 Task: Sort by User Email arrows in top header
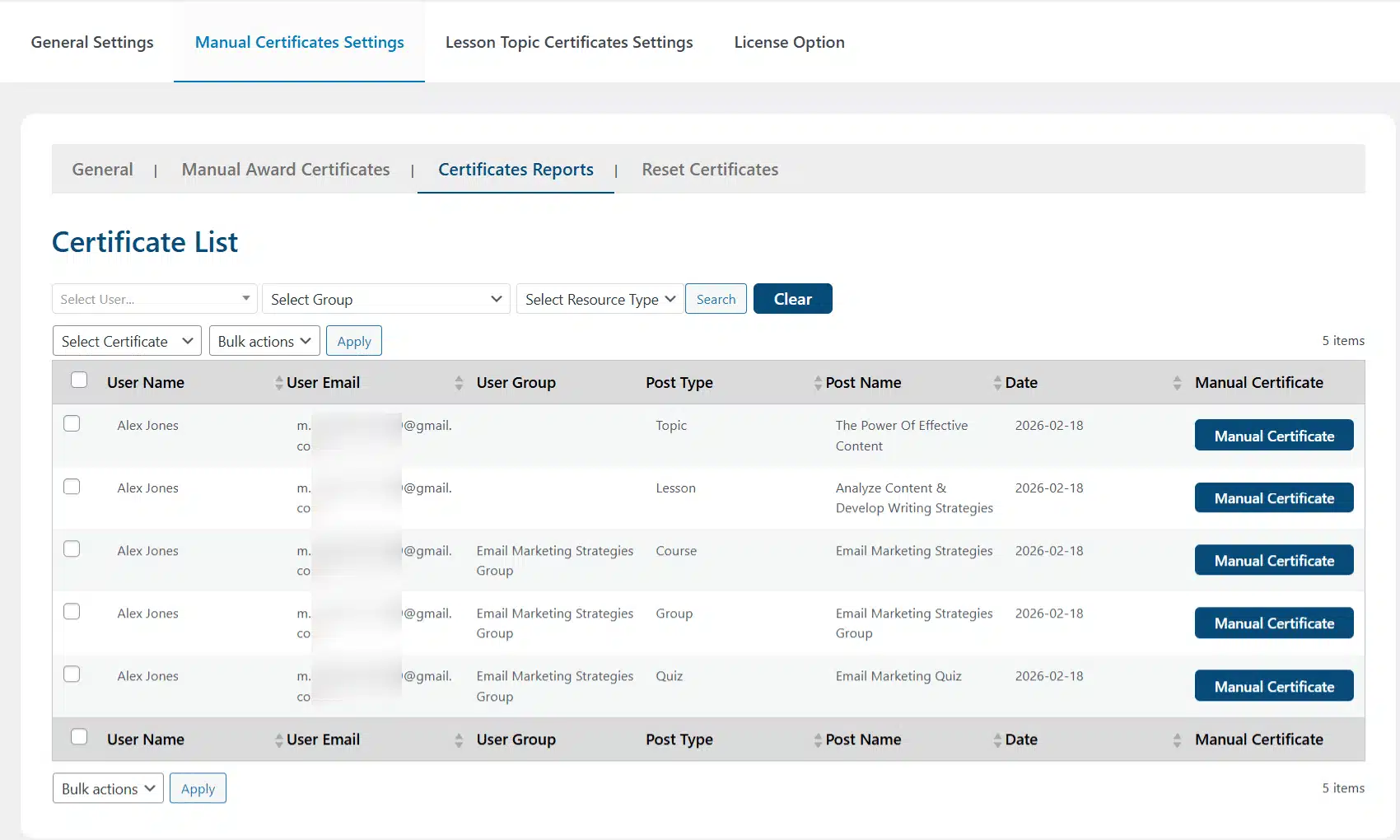459,383
